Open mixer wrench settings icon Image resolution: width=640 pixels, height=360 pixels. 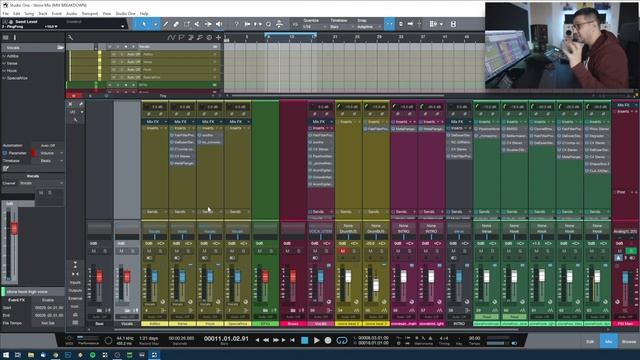tap(81, 104)
